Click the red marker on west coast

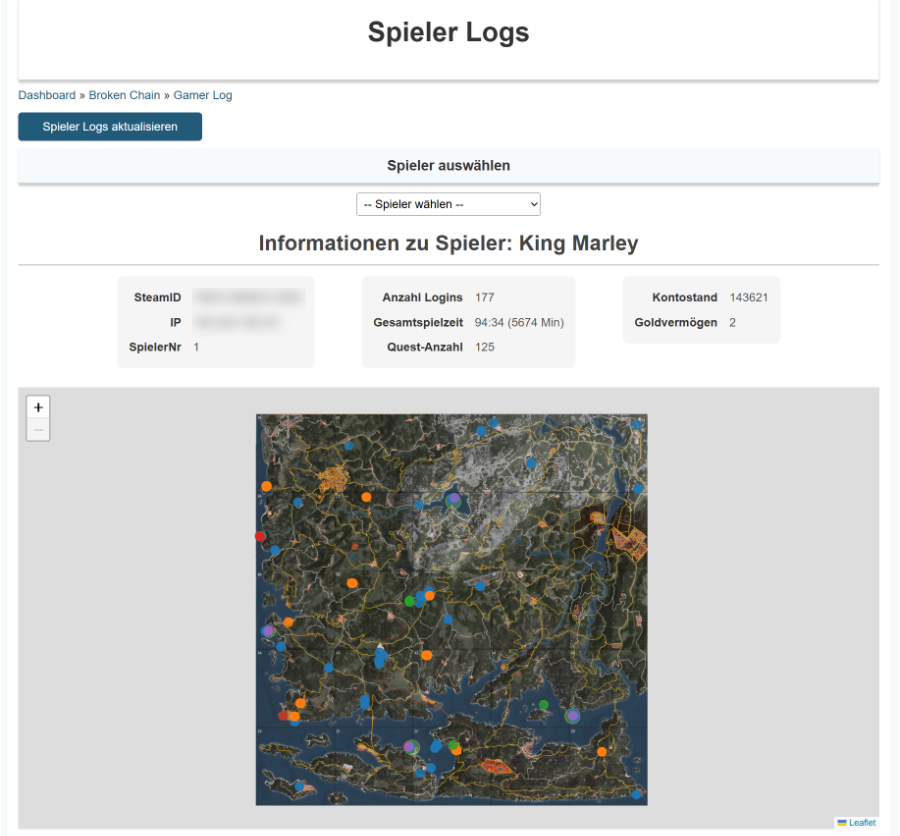(260, 536)
